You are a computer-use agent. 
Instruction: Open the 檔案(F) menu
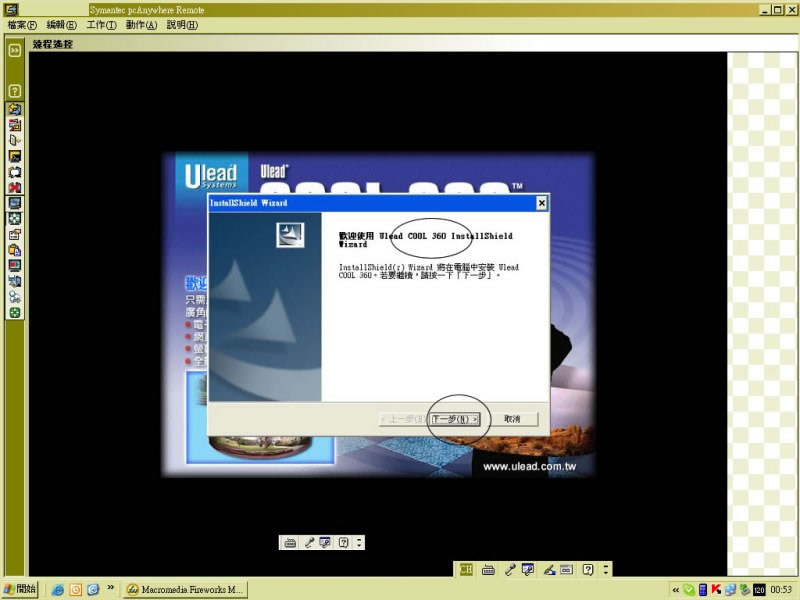22,25
